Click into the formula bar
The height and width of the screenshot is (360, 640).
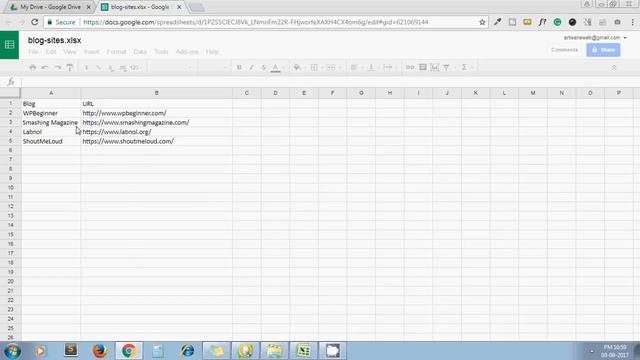(330, 82)
